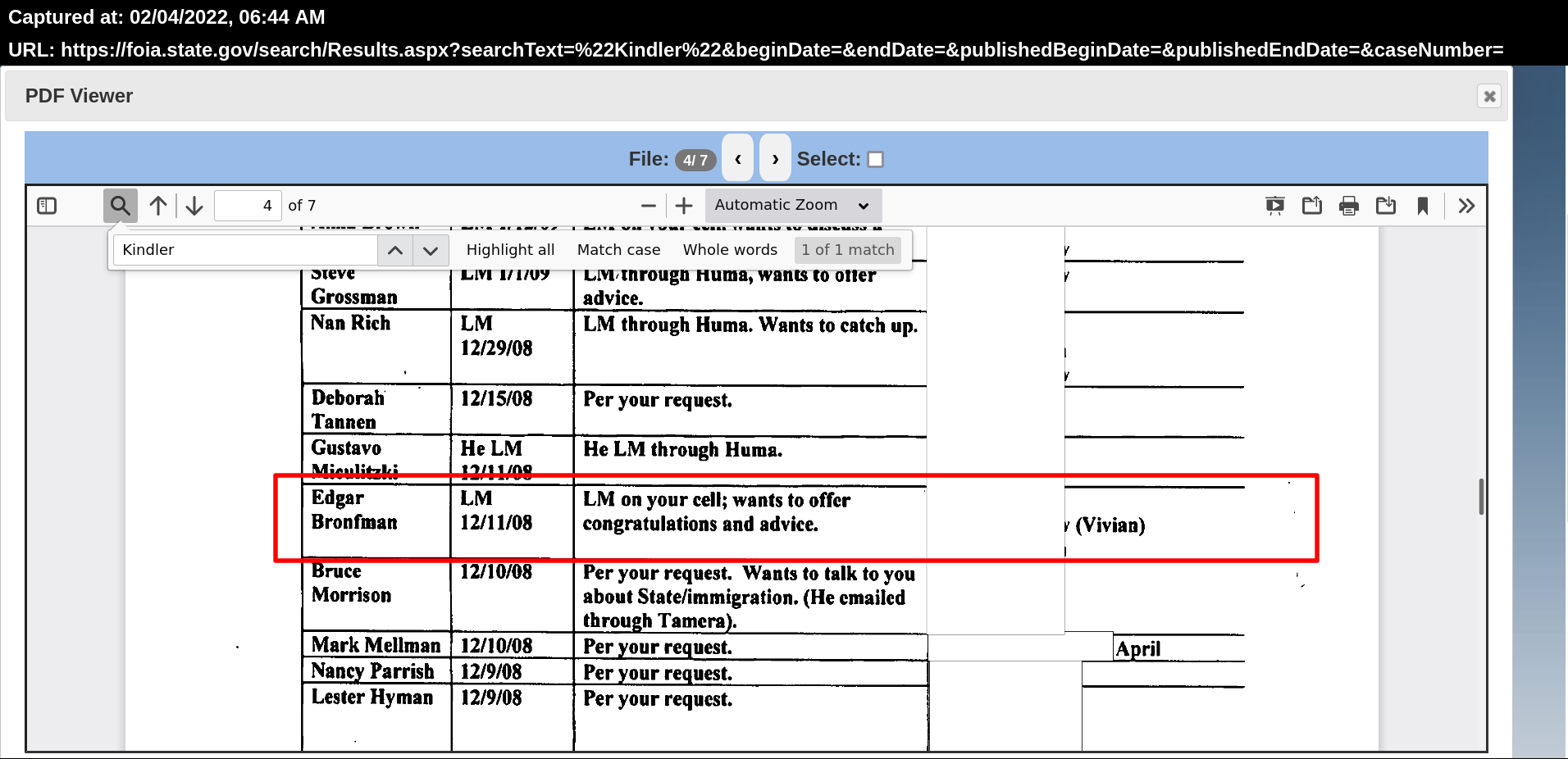Open the Automatic Zoom dropdown
1568x759 pixels.
point(792,205)
